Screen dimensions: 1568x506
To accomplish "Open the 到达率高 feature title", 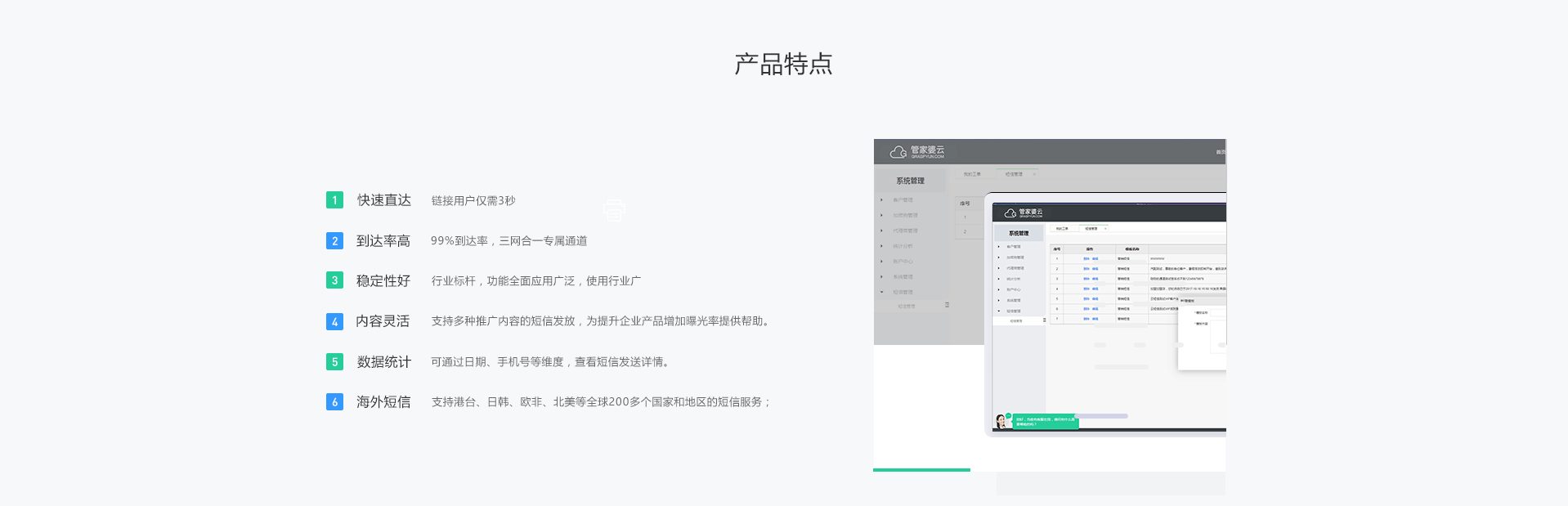I will coord(383,241).
